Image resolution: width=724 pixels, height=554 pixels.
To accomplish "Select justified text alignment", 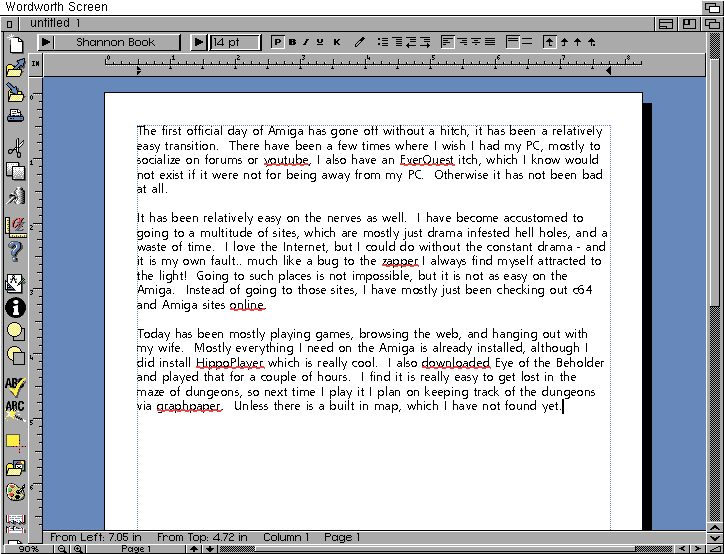I will (490, 42).
